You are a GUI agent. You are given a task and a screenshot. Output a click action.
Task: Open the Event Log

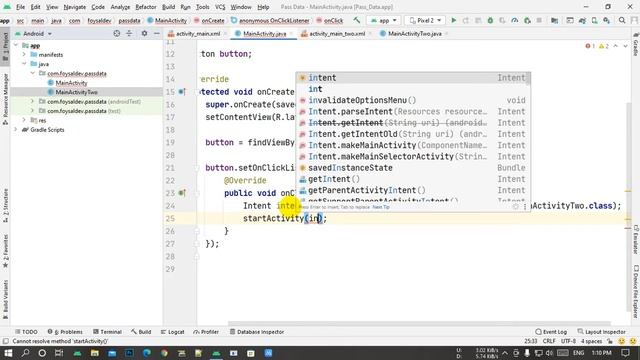[551, 332]
